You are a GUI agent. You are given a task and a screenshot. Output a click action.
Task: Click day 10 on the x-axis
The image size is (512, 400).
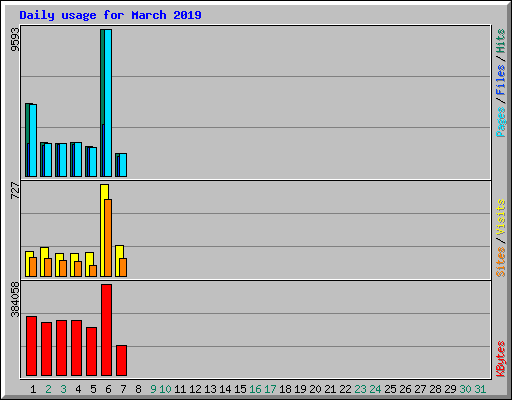[x=165, y=389]
